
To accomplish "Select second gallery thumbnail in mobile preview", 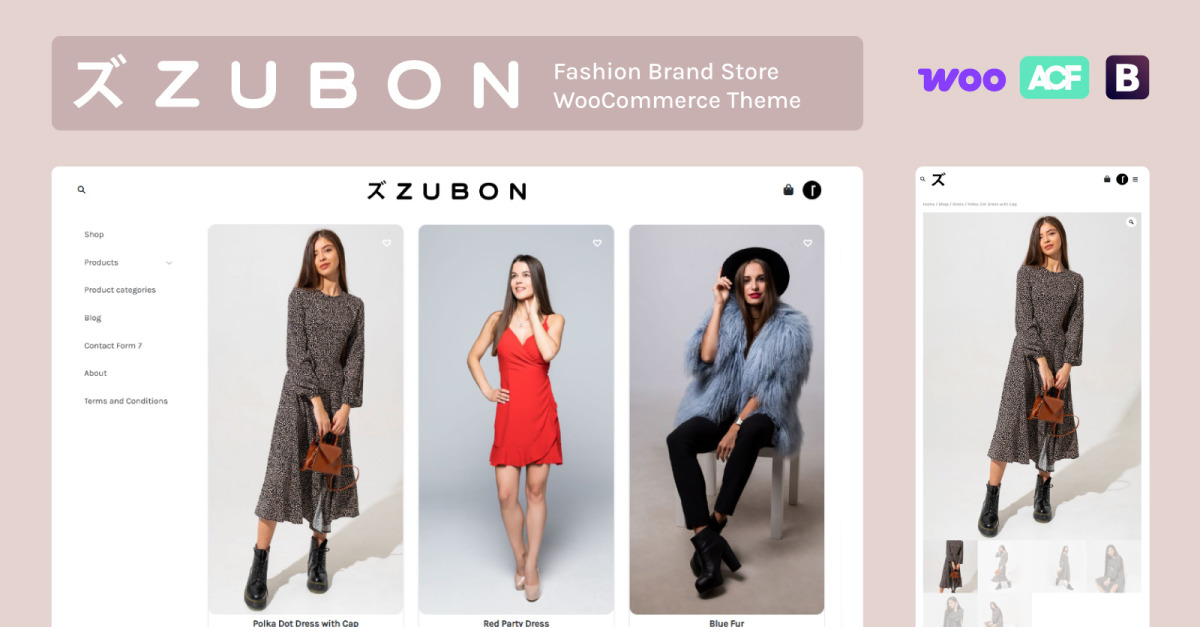I will coord(1004,566).
